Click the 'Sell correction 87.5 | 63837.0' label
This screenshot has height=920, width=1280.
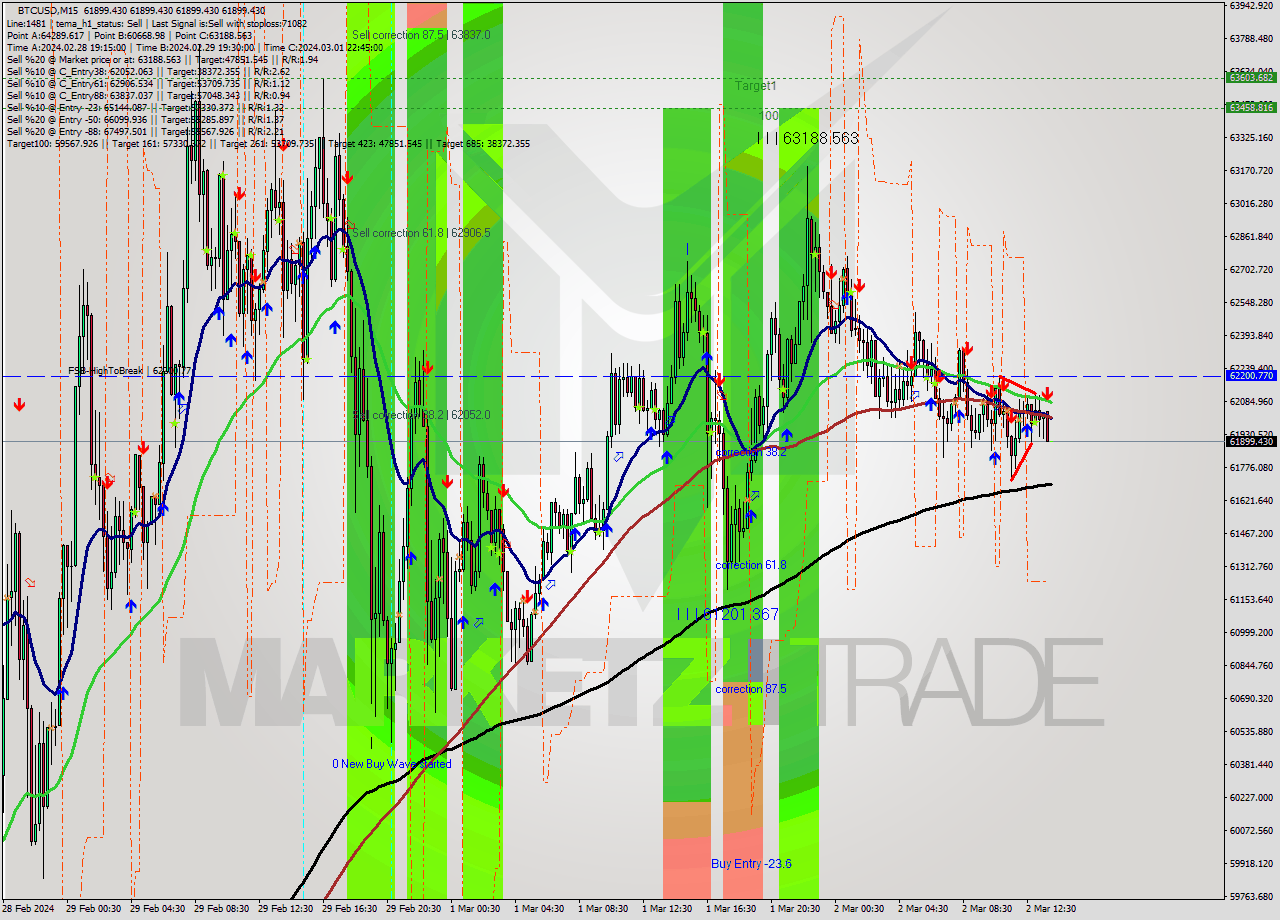(421, 35)
